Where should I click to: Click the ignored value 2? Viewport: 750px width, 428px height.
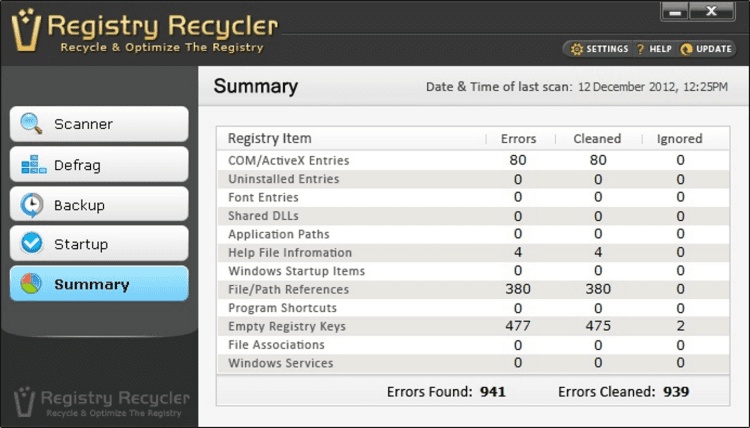point(680,326)
